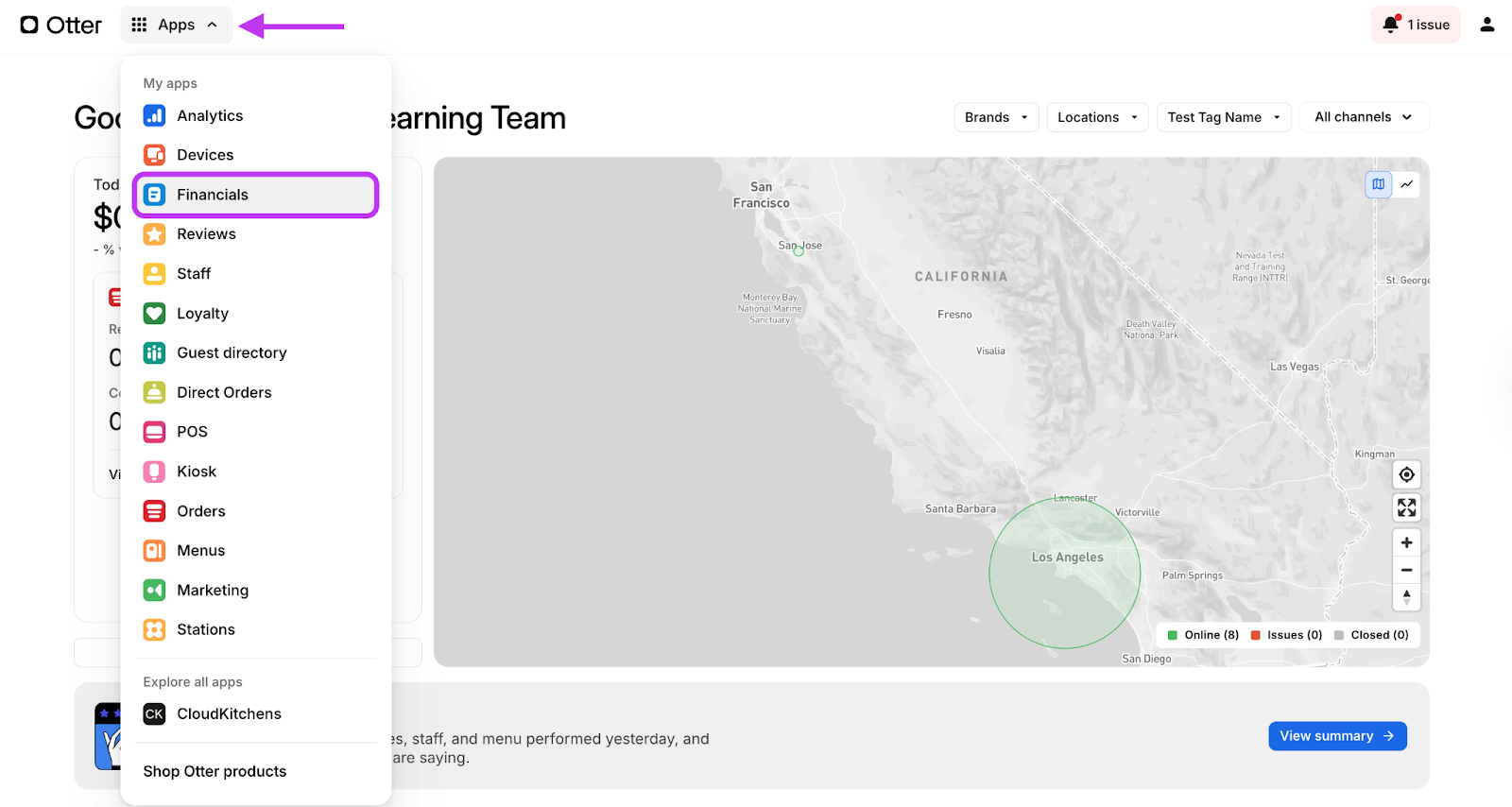This screenshot has height=807, width=1512.
Task: Open the Devices menu entry
Action: pos(255,155)
